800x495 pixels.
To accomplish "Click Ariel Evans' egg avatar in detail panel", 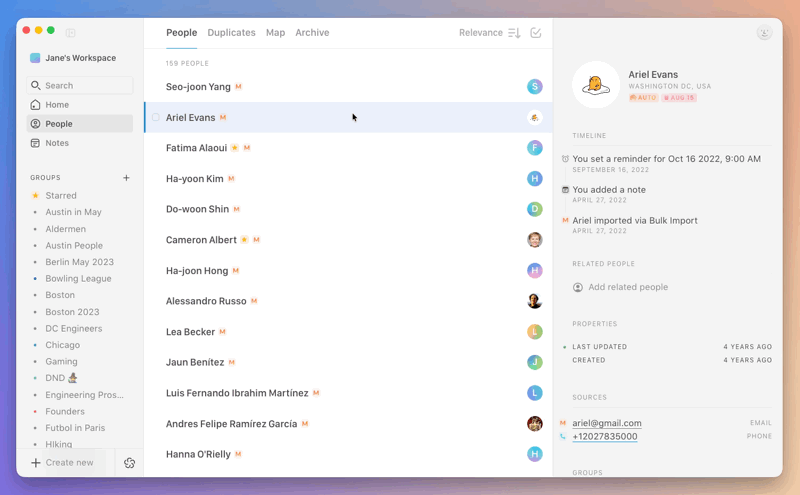I will click(596, 85).
